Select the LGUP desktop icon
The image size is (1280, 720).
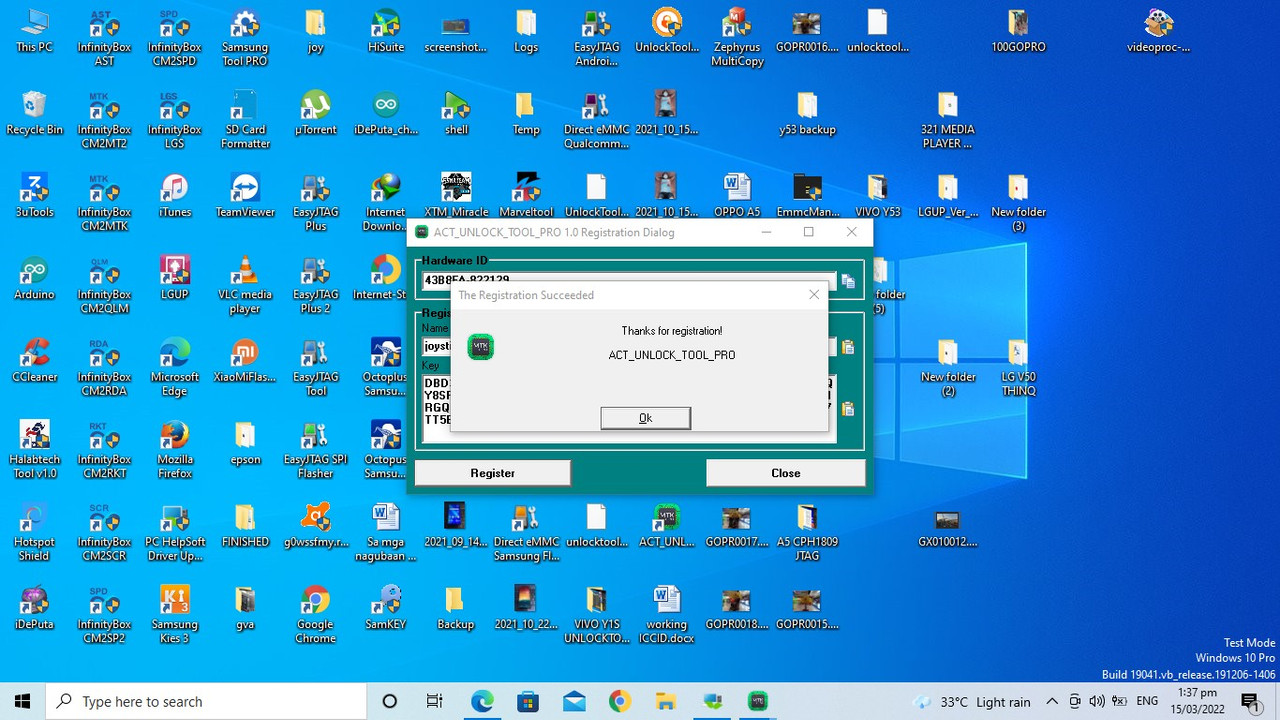click(174, 280)
